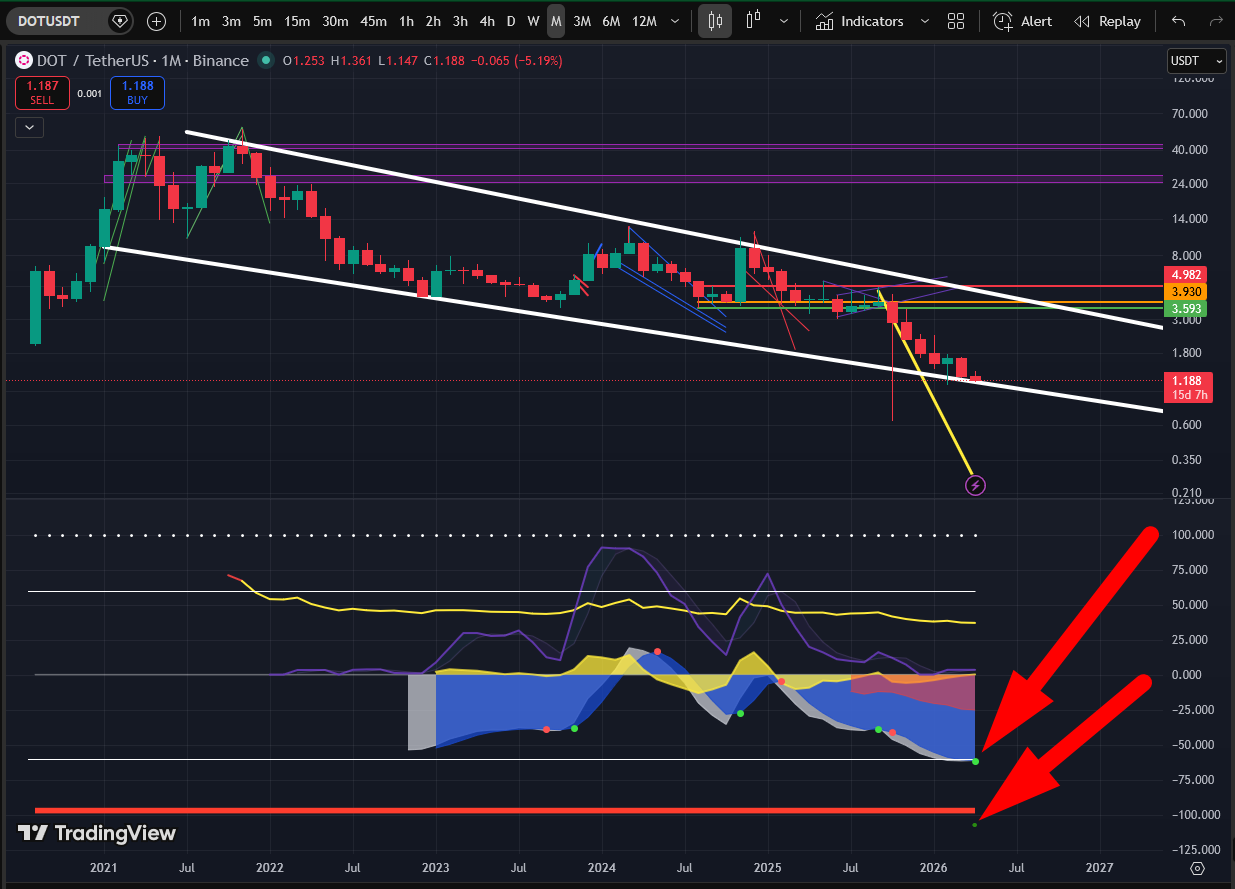1235x889 pixels.
Task: Click the 2021 label on time axis
Action: 104,868
